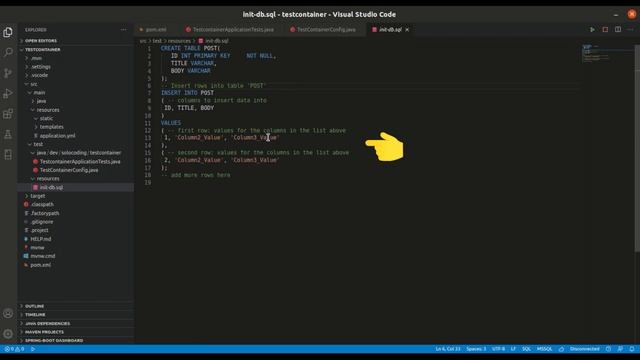The image size is (640, 360).
Task: Expand the OUTLINE panel
Action: point(76,306)
